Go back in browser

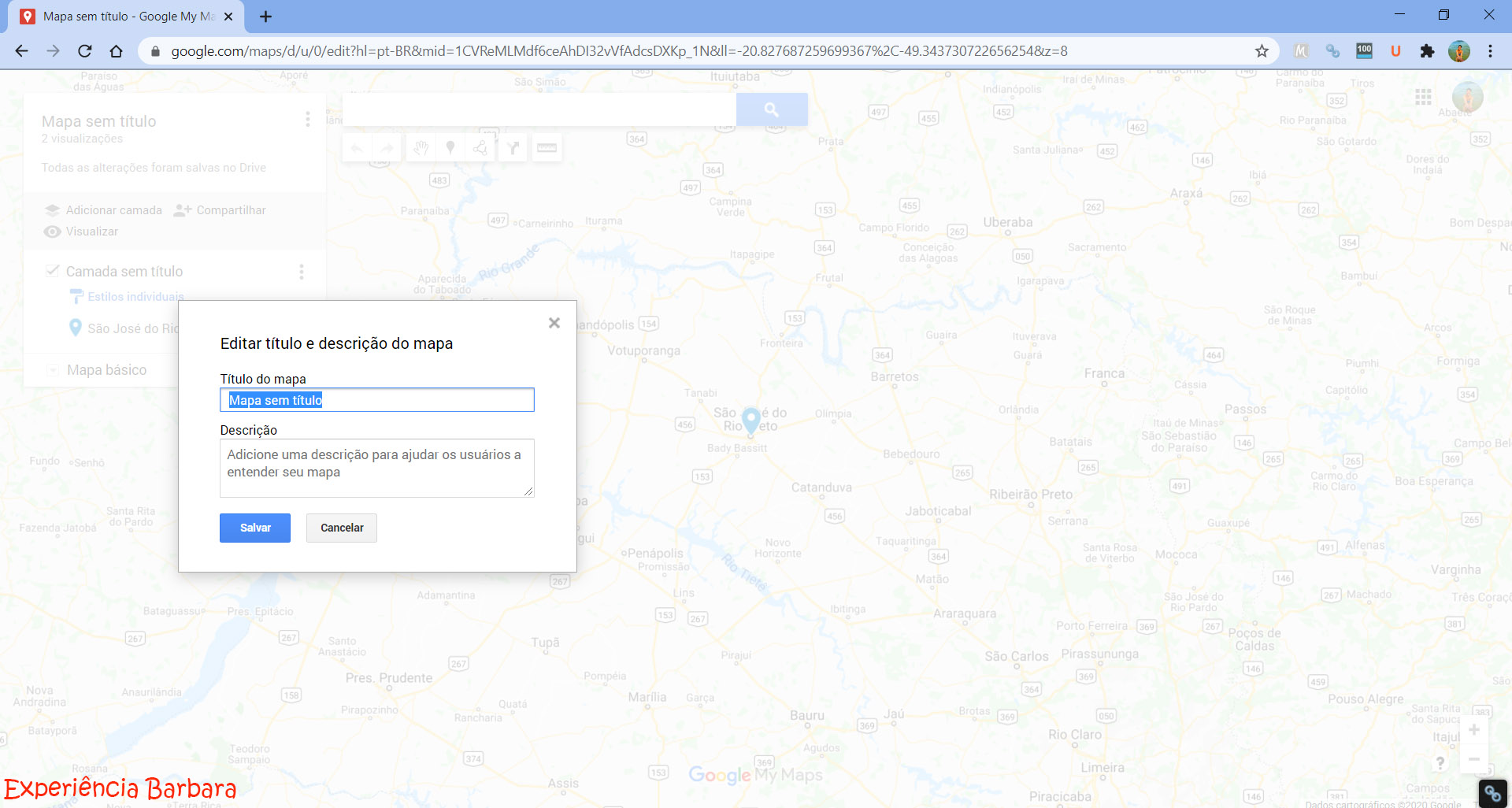coord(21,51)
